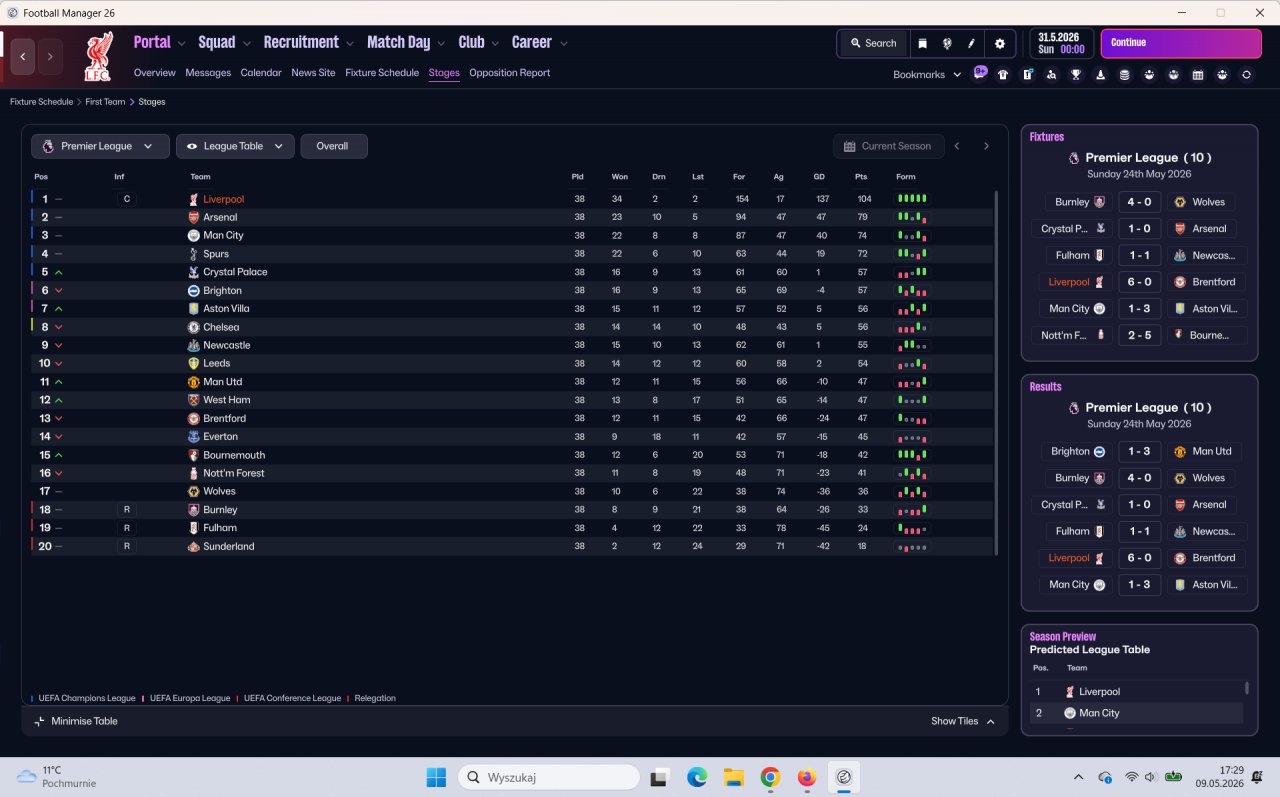The image size is (1280, 797).
Task: Click the pencil edit icon in top toolbar
Action: coord(971,44)
